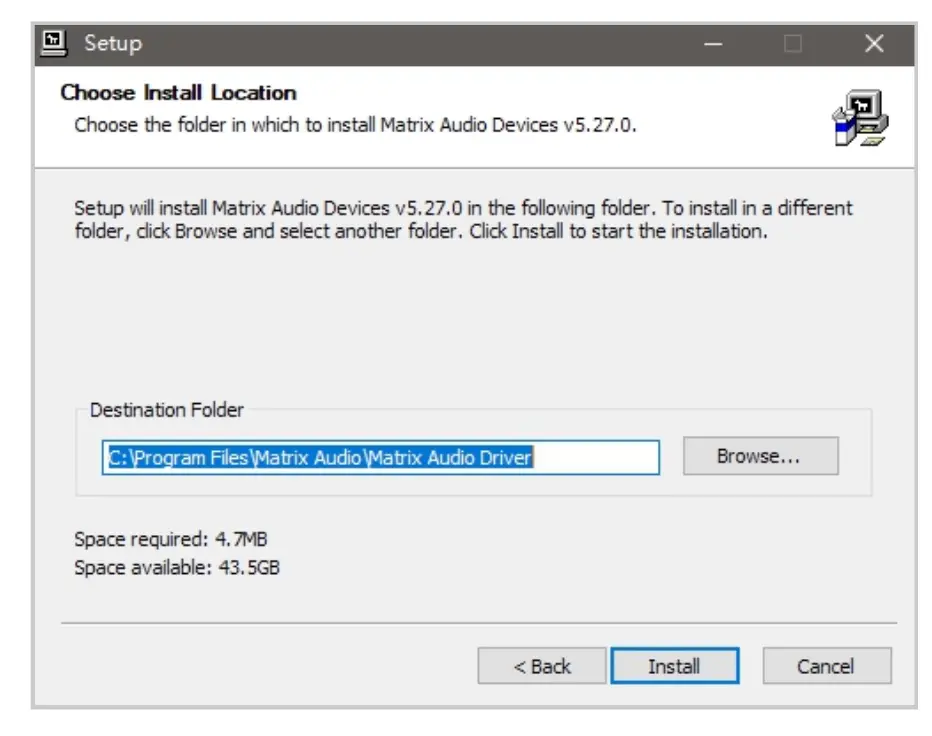Click the "Destination Folder" group label
Image resolution: width=932 pixels, height=736 pixels.
coord(167,410)
